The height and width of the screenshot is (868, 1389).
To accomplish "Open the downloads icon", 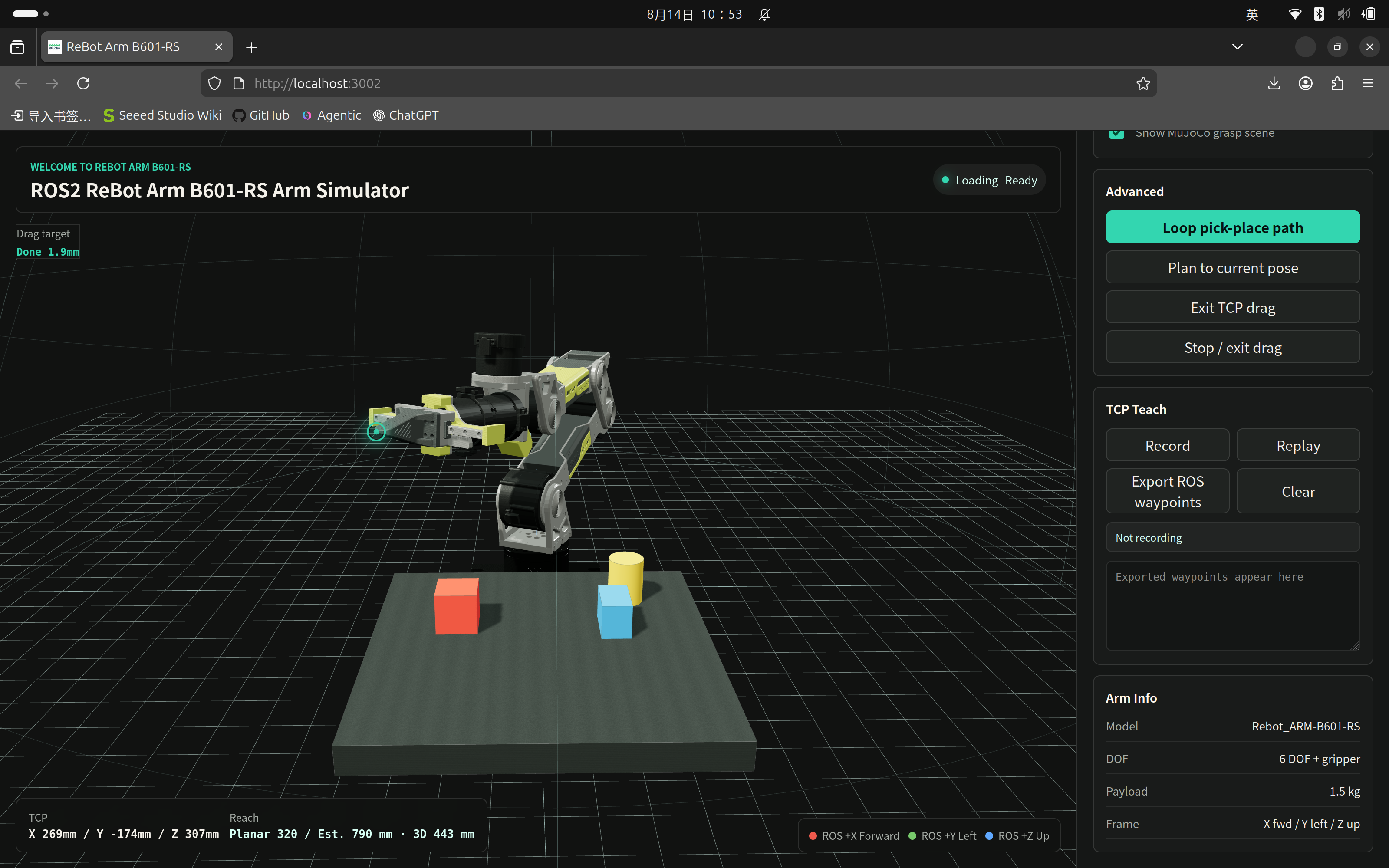I will click(x=1274, y=83).
